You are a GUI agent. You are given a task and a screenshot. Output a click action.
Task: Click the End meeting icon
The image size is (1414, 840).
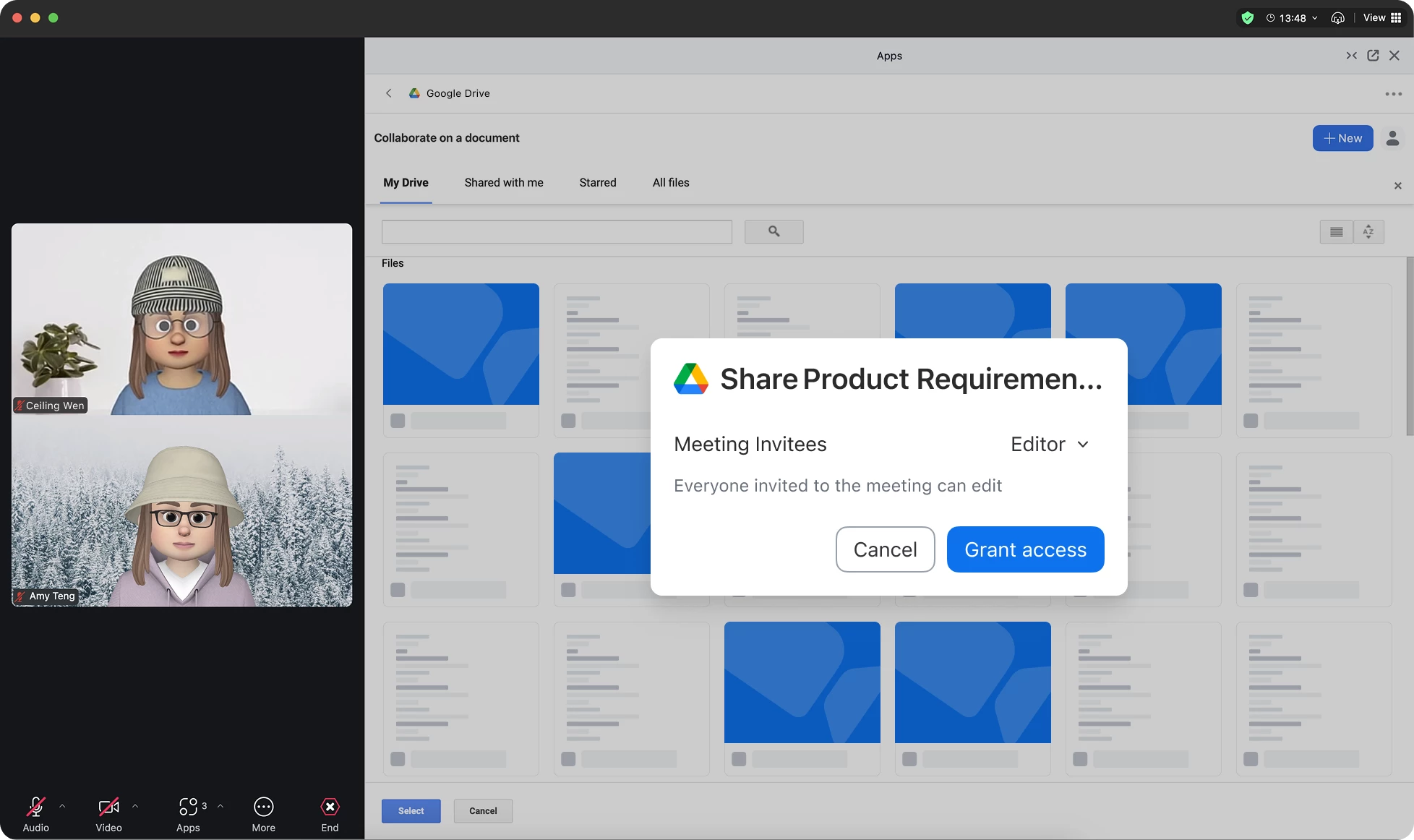(330, 807)
